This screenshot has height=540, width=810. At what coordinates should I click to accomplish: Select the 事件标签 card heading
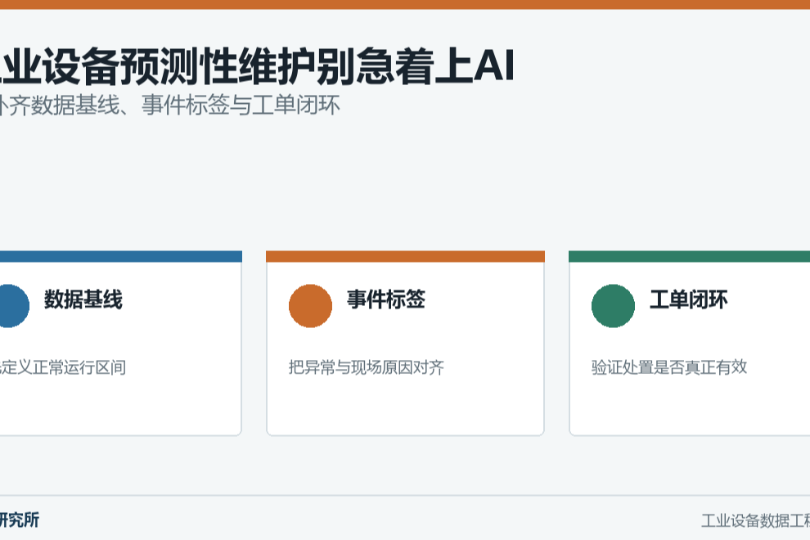point(386,300)
